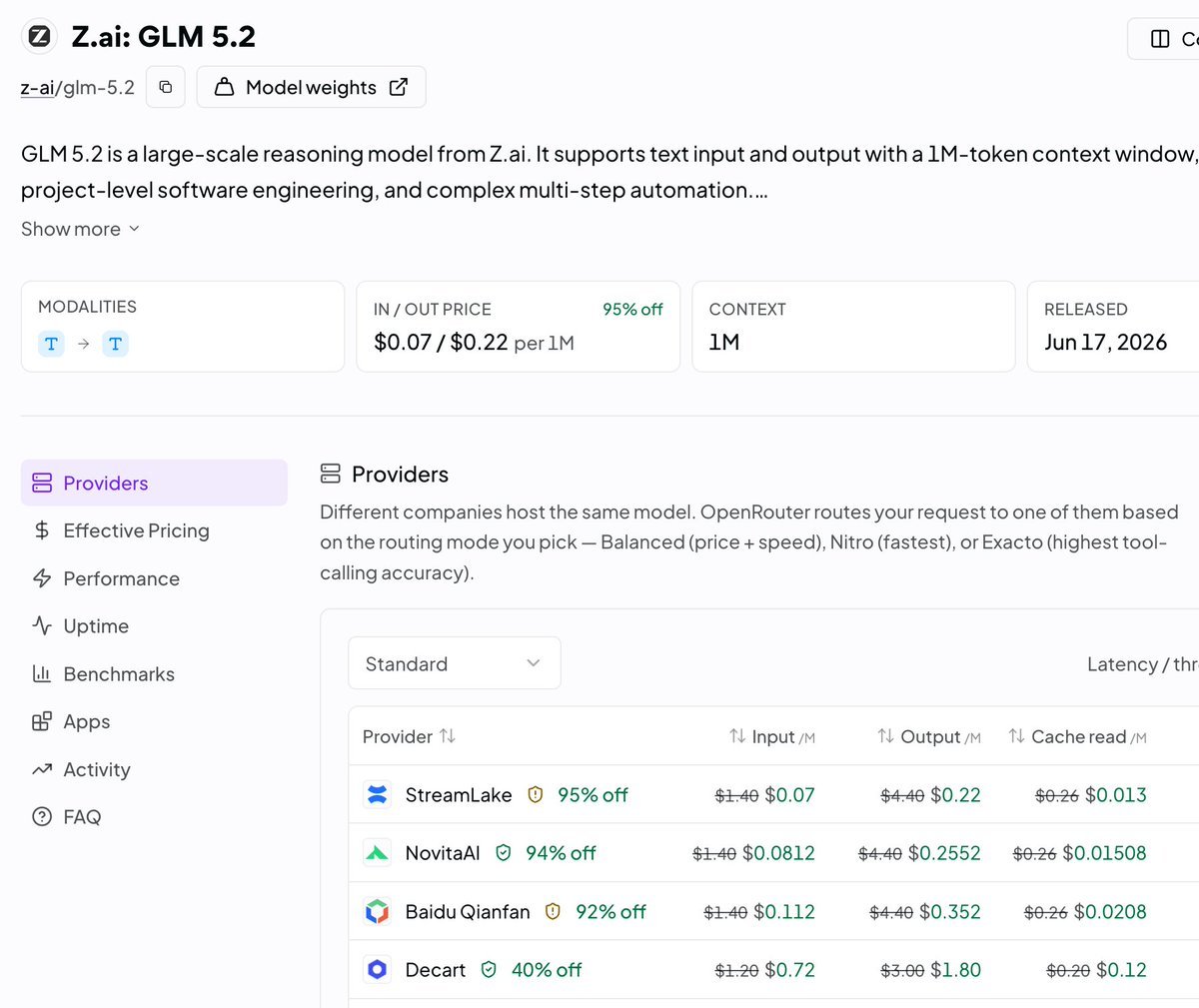
Task: Click the trending arrow icon for Activity
Action: [42, 769]
